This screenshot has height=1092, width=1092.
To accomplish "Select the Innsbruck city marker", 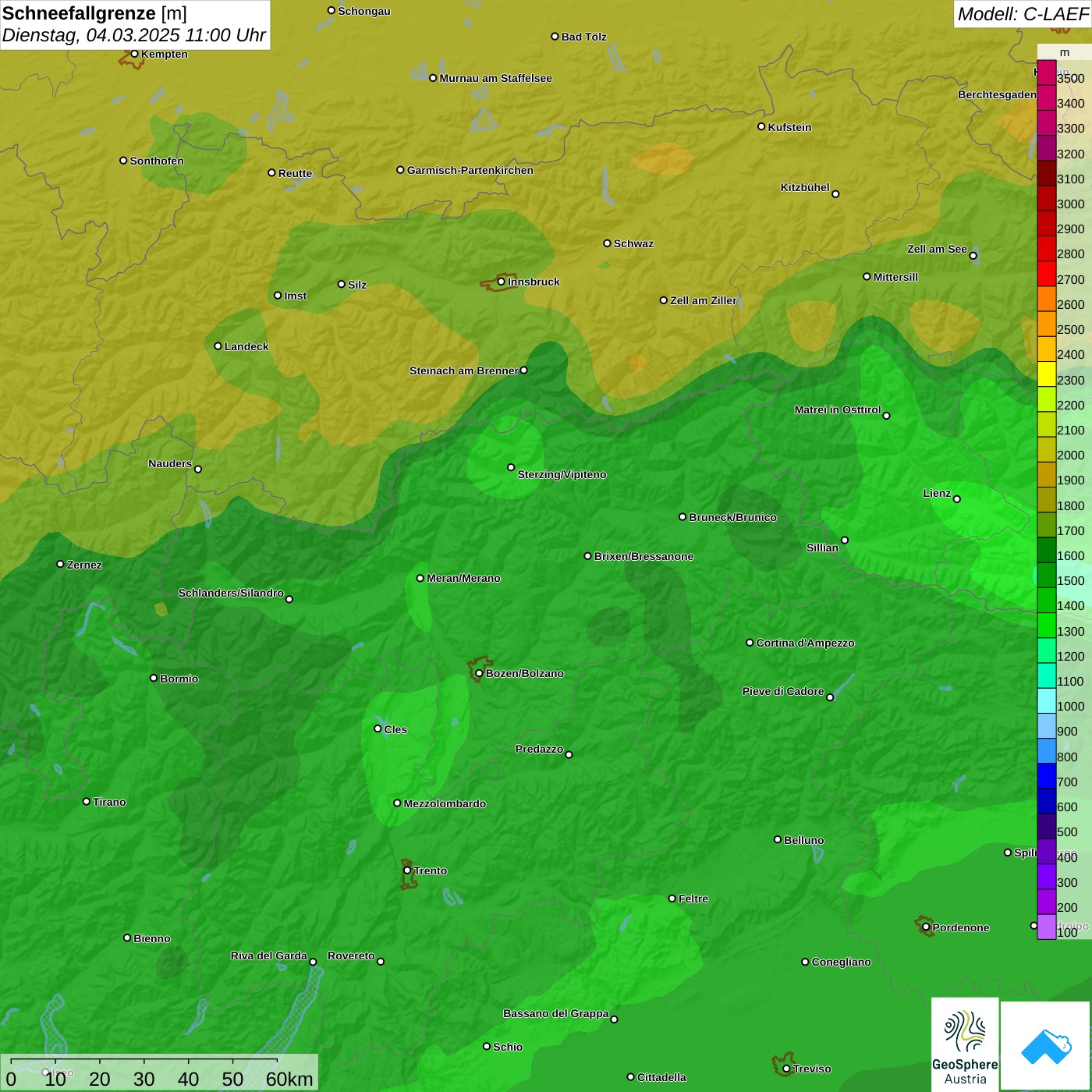I will (x=501, y=282).
